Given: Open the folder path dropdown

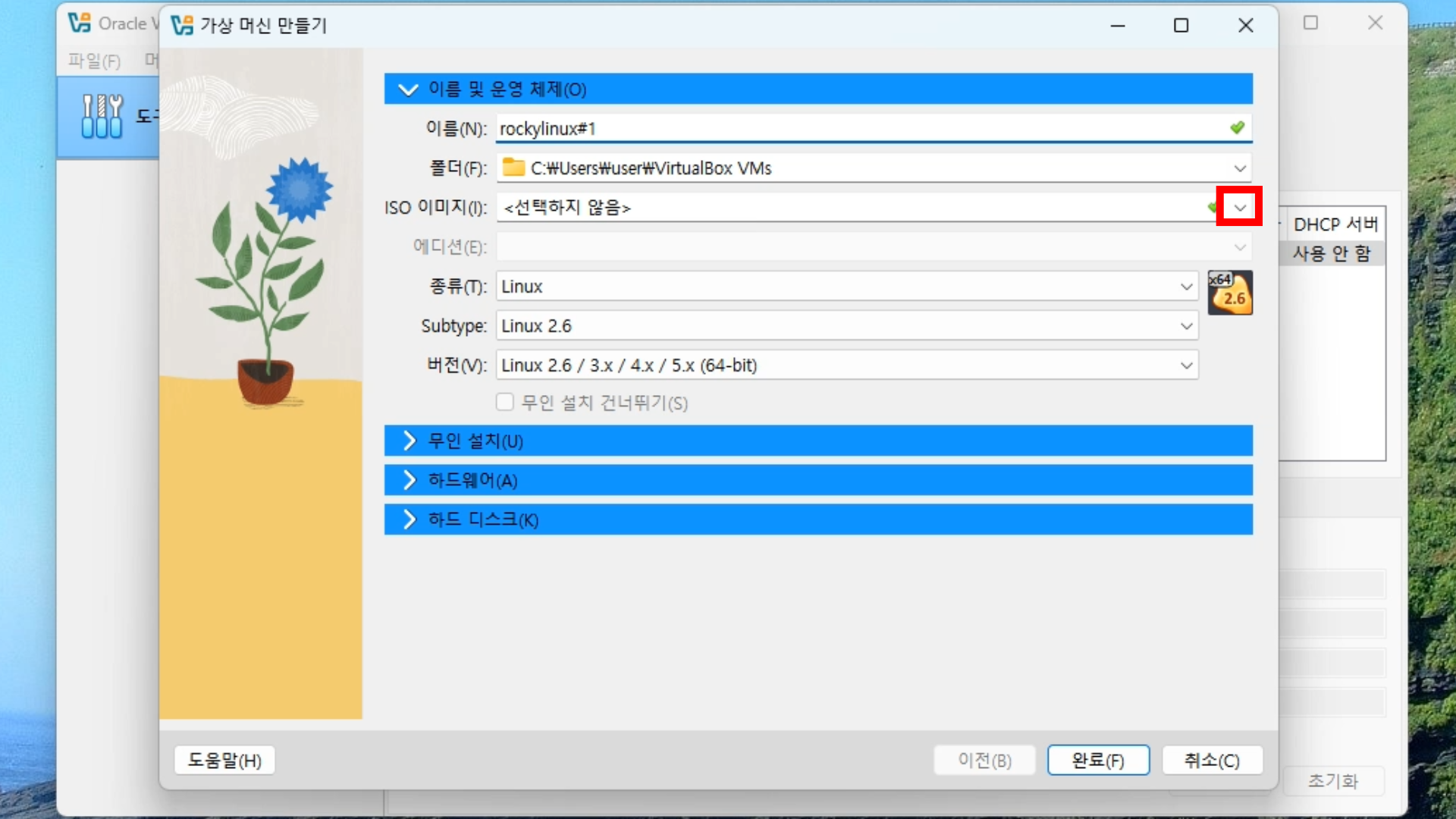Looking at the screenshot, I should point(1239,168).
